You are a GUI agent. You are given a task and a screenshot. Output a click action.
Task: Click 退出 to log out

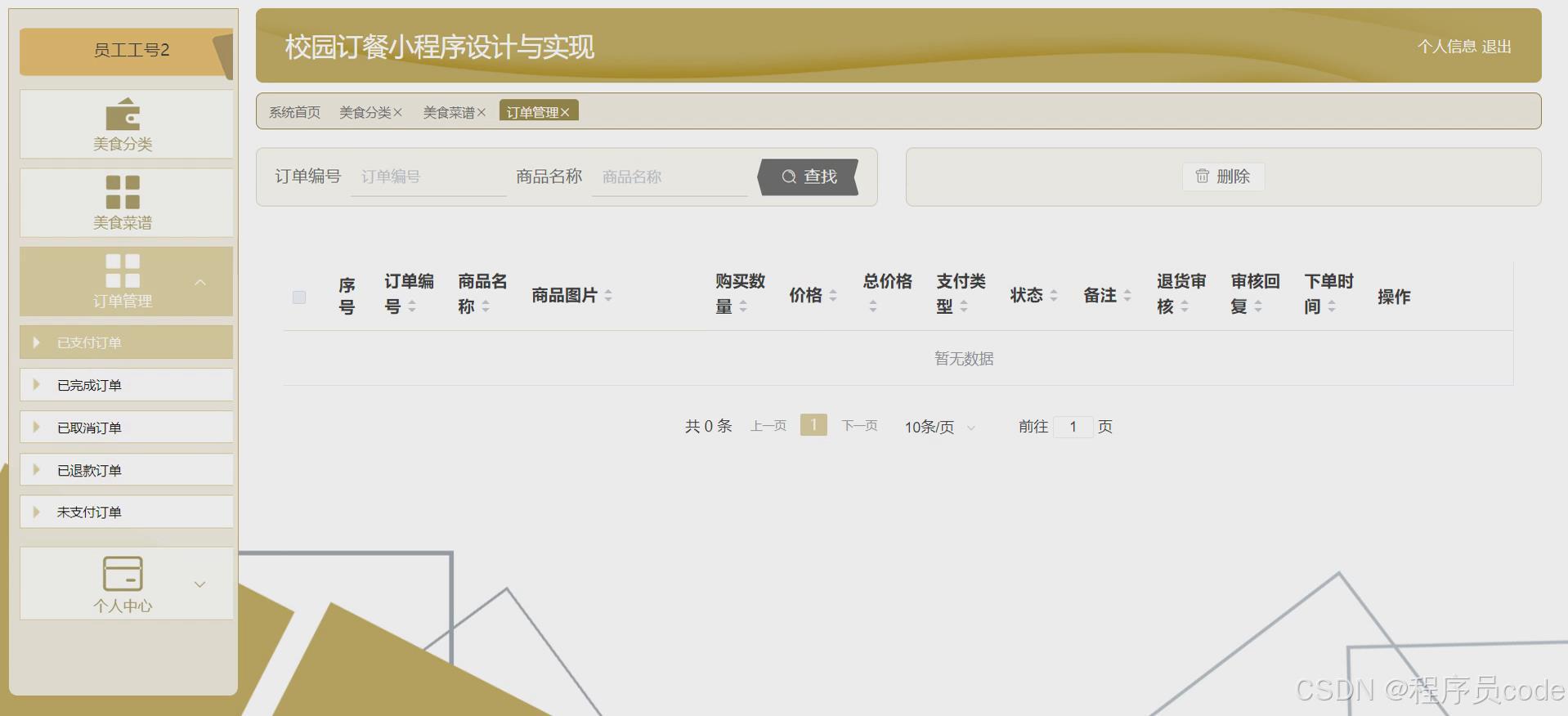pyautogui.click(x=1496, y=47)
